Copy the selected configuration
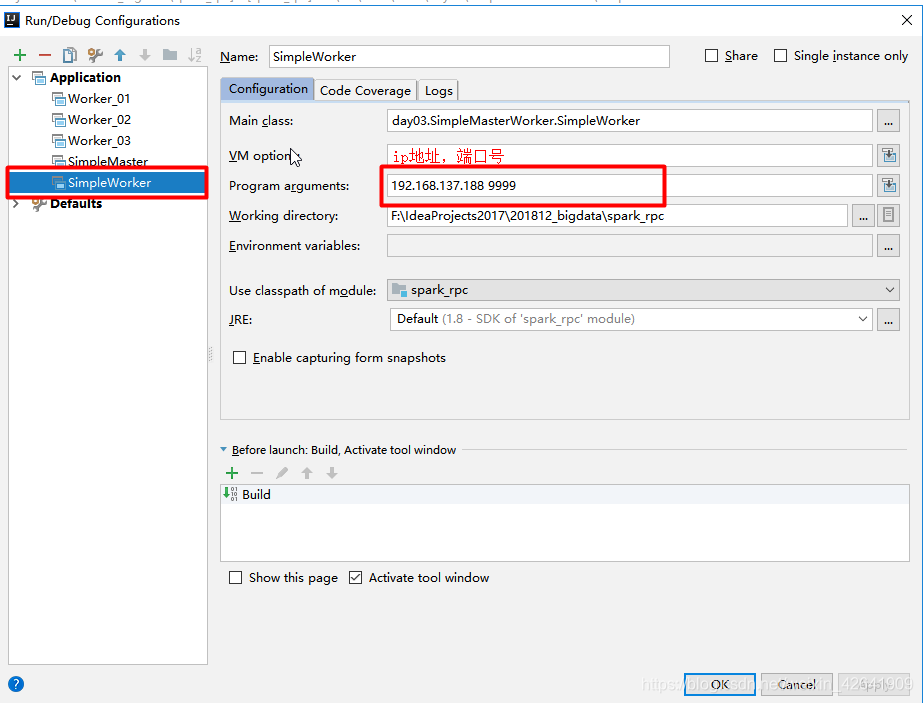Image resolution: width=923 pixels, height=703 pixels. point(69,55)
